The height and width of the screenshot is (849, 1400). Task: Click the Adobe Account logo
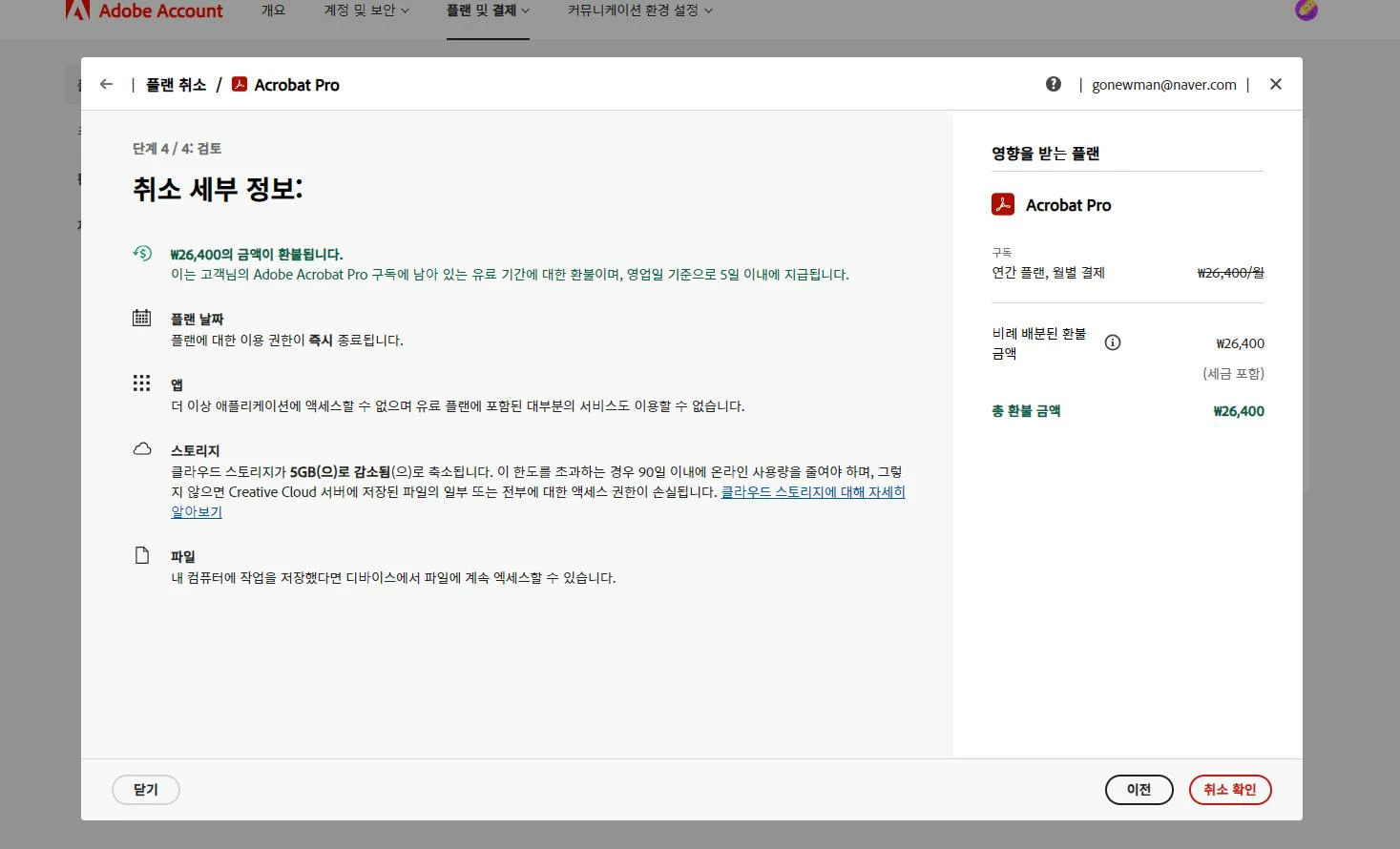(x=144, y=10)
